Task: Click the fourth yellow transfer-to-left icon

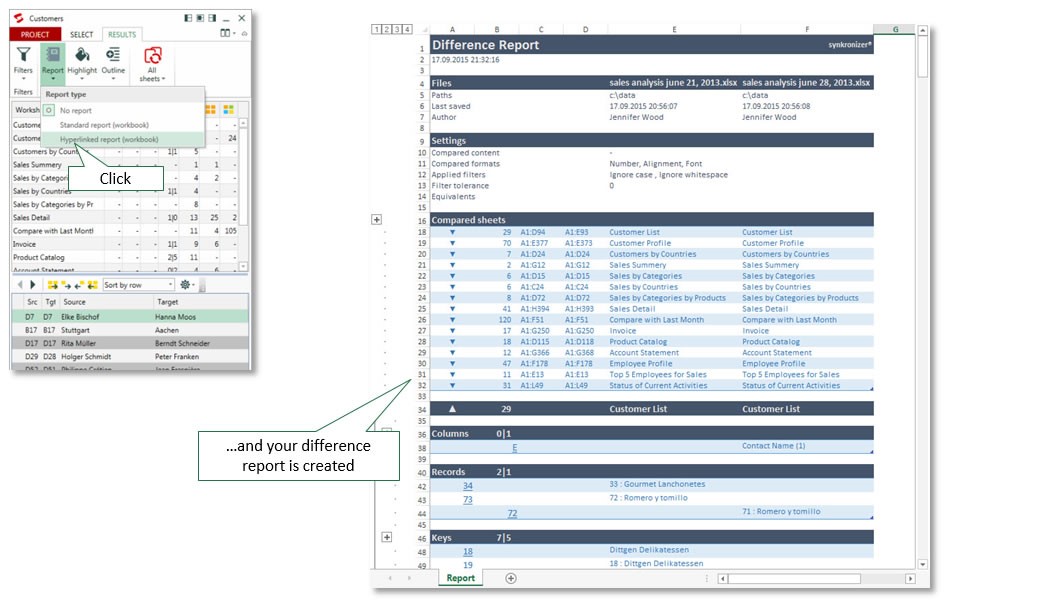Action: point(92,284)
